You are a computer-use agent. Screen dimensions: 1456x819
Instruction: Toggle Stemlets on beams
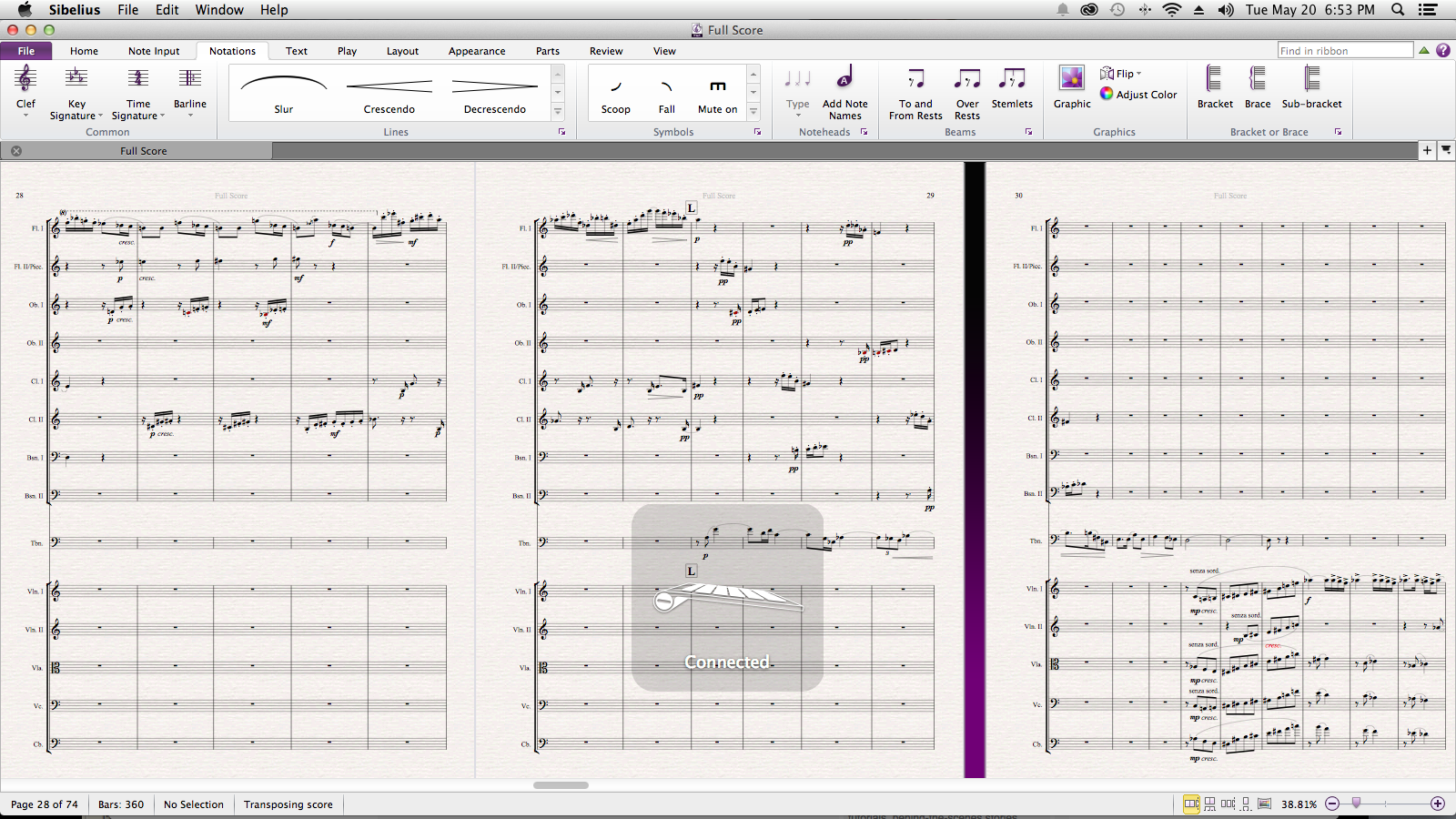(x=1012, y=88)
